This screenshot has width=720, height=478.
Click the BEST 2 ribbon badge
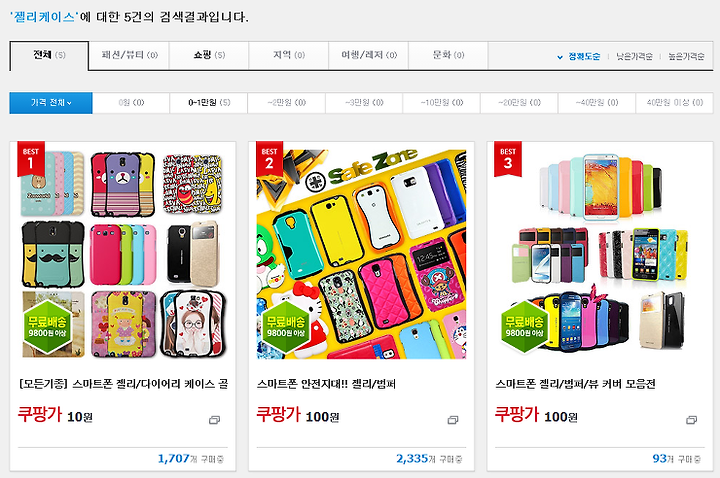click(x=269, y=159)
